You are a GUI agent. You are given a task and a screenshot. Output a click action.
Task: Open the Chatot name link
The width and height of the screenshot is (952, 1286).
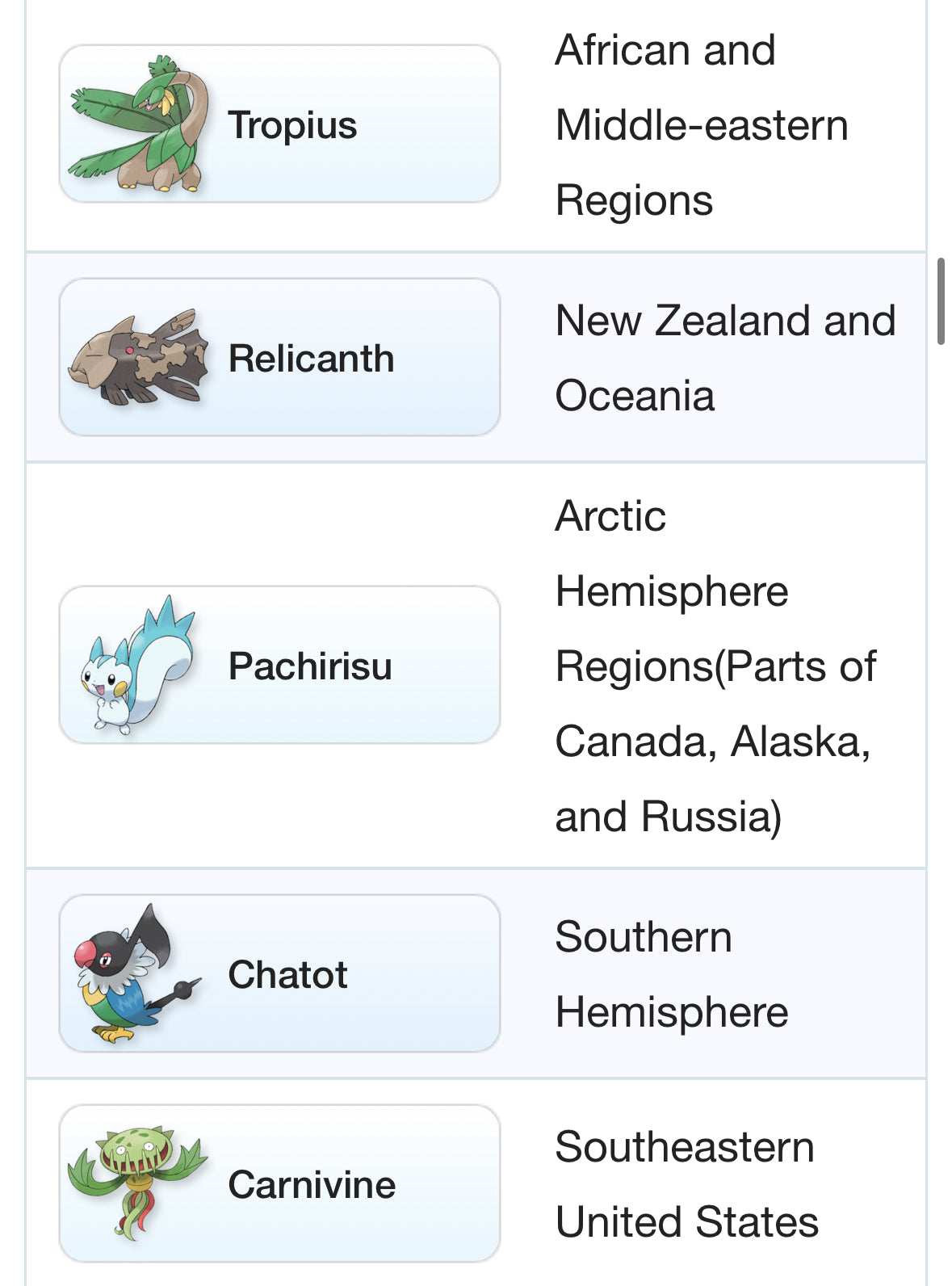287,975
